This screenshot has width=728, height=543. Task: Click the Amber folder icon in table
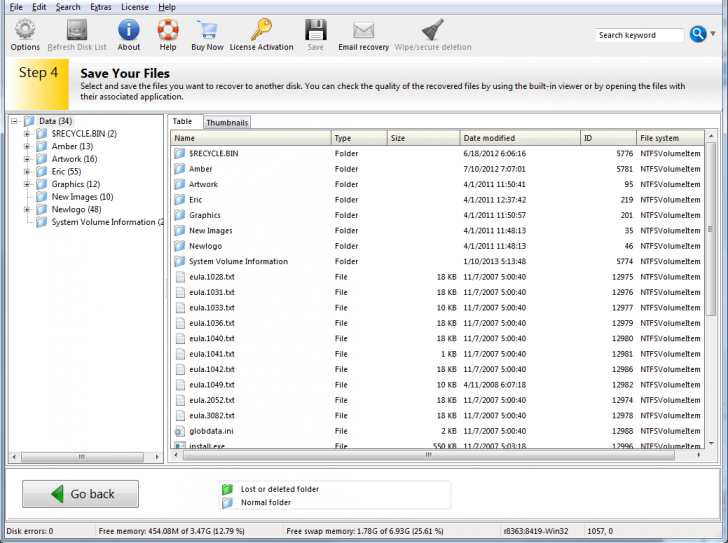coord(180,169)
